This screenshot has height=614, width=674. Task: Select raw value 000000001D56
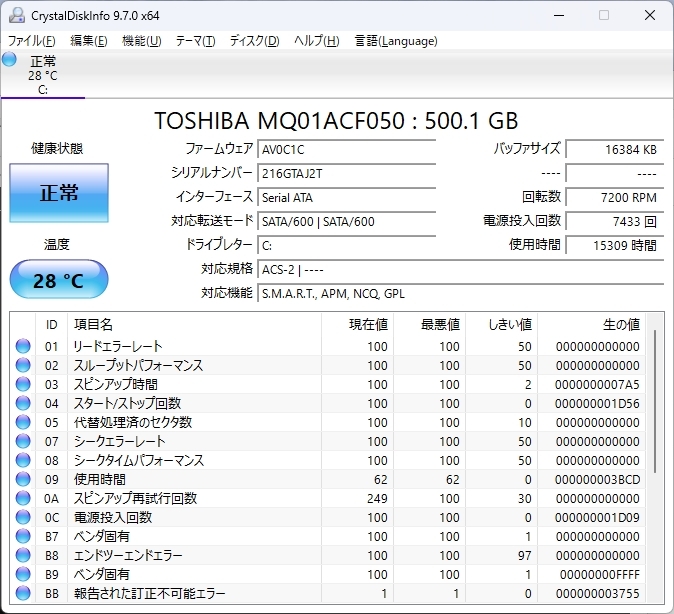coord(597,403)
